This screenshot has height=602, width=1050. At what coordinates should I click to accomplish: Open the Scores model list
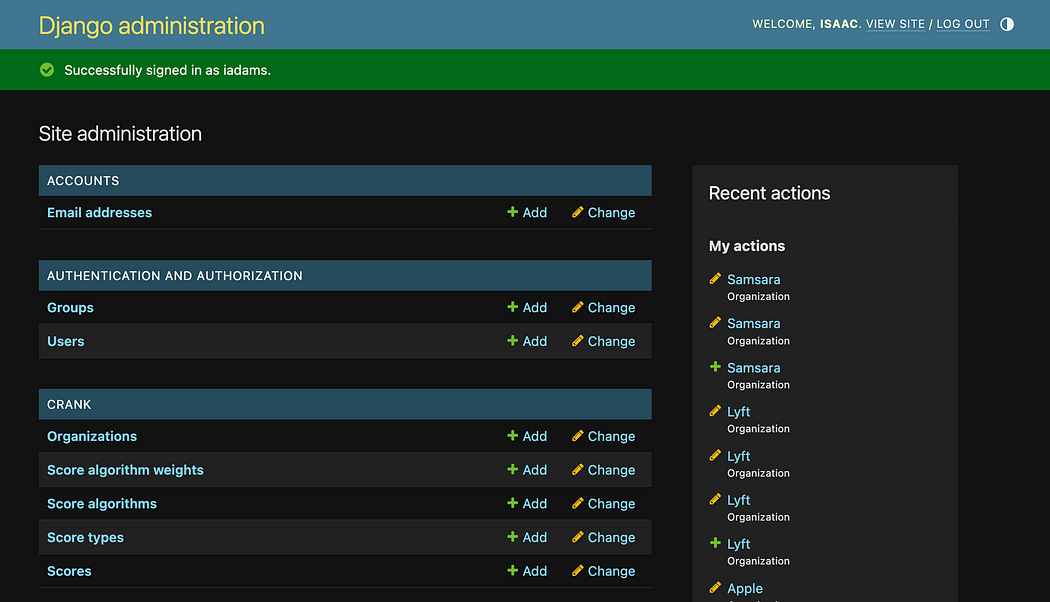click(69, 571)
